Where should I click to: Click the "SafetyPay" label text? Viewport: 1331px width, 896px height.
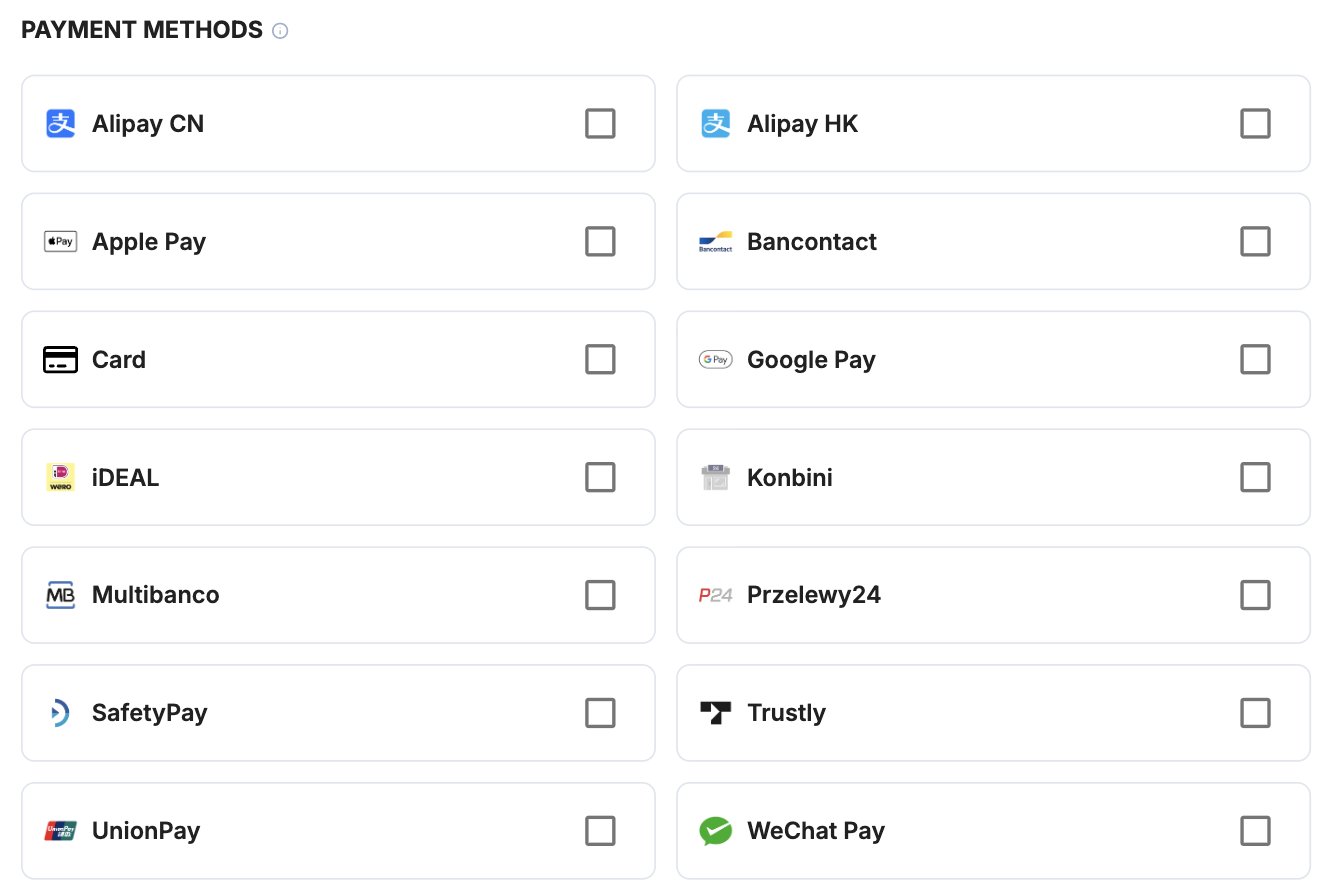[150, 713]
